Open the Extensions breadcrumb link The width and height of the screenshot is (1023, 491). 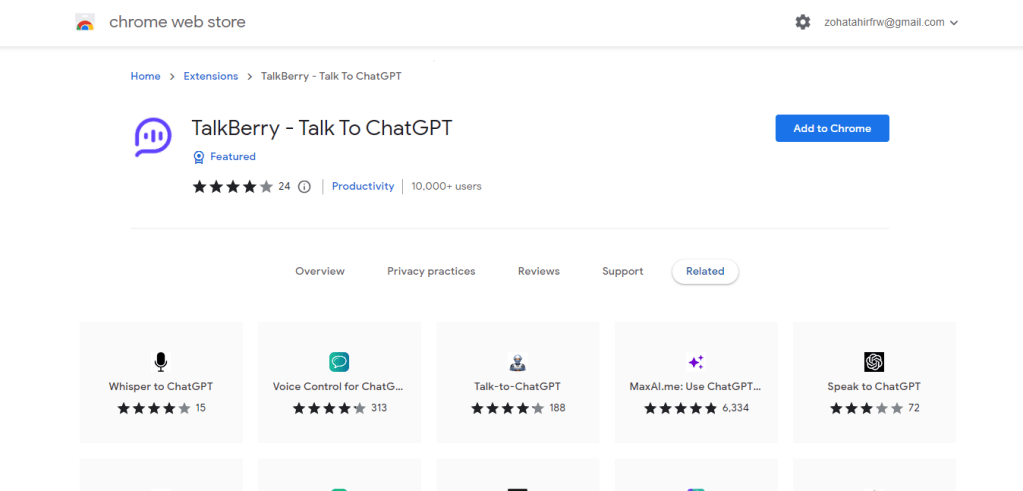pos(211,76)
